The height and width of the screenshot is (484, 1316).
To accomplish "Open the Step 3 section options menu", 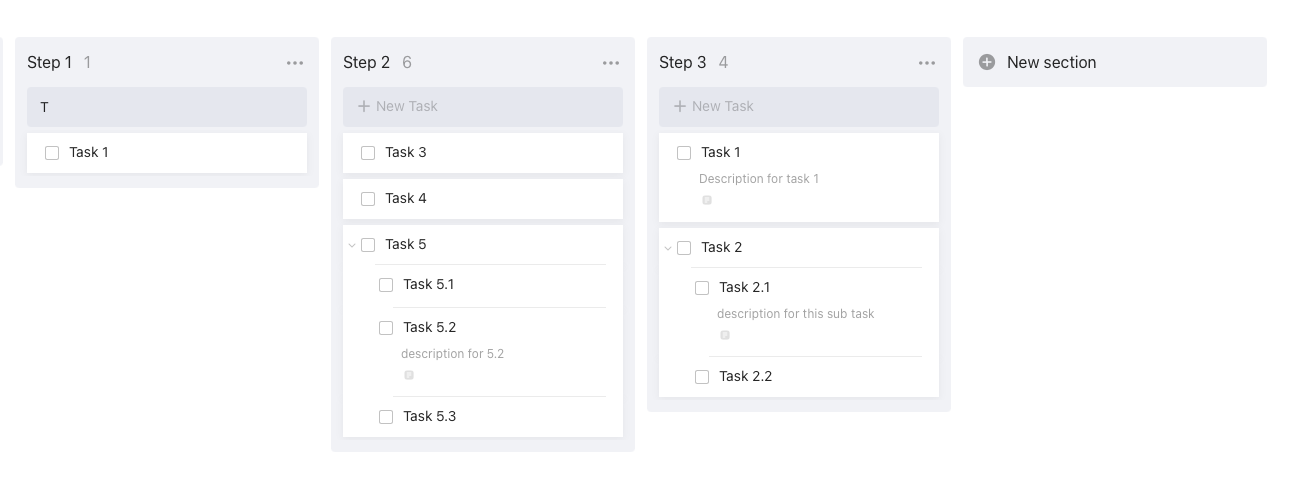I will (x=927, y=62).
